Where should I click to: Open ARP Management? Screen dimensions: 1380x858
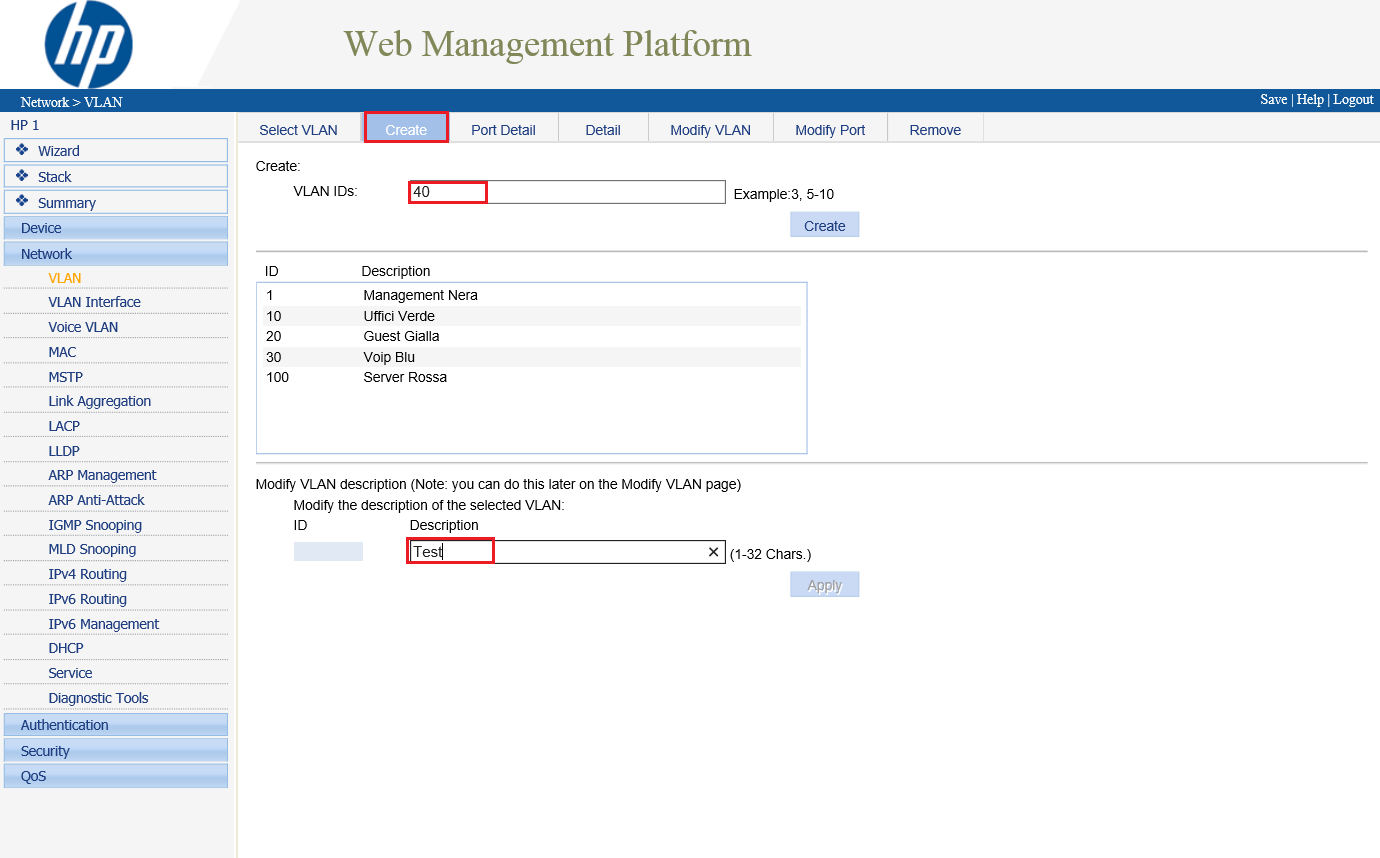coord(102,475)
